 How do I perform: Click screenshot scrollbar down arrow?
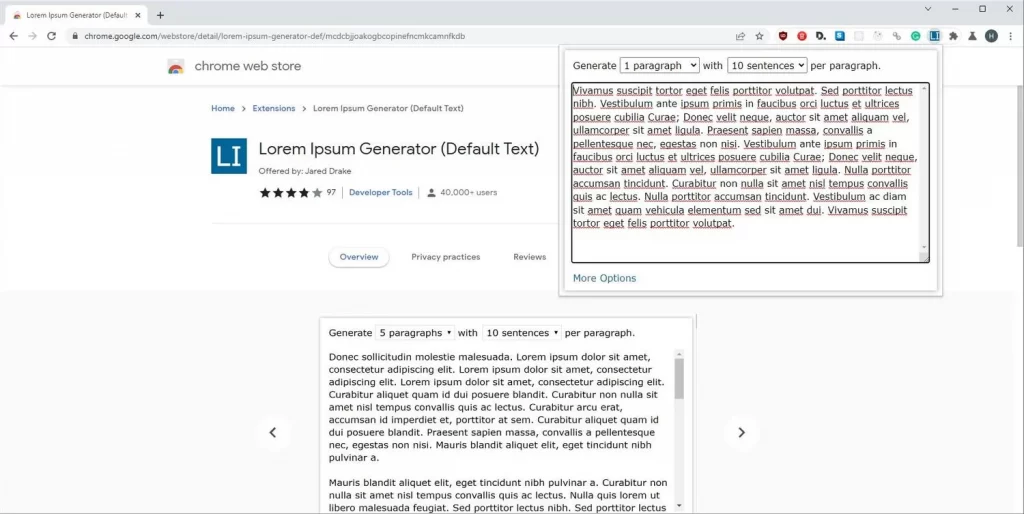[x=679, y=506]
